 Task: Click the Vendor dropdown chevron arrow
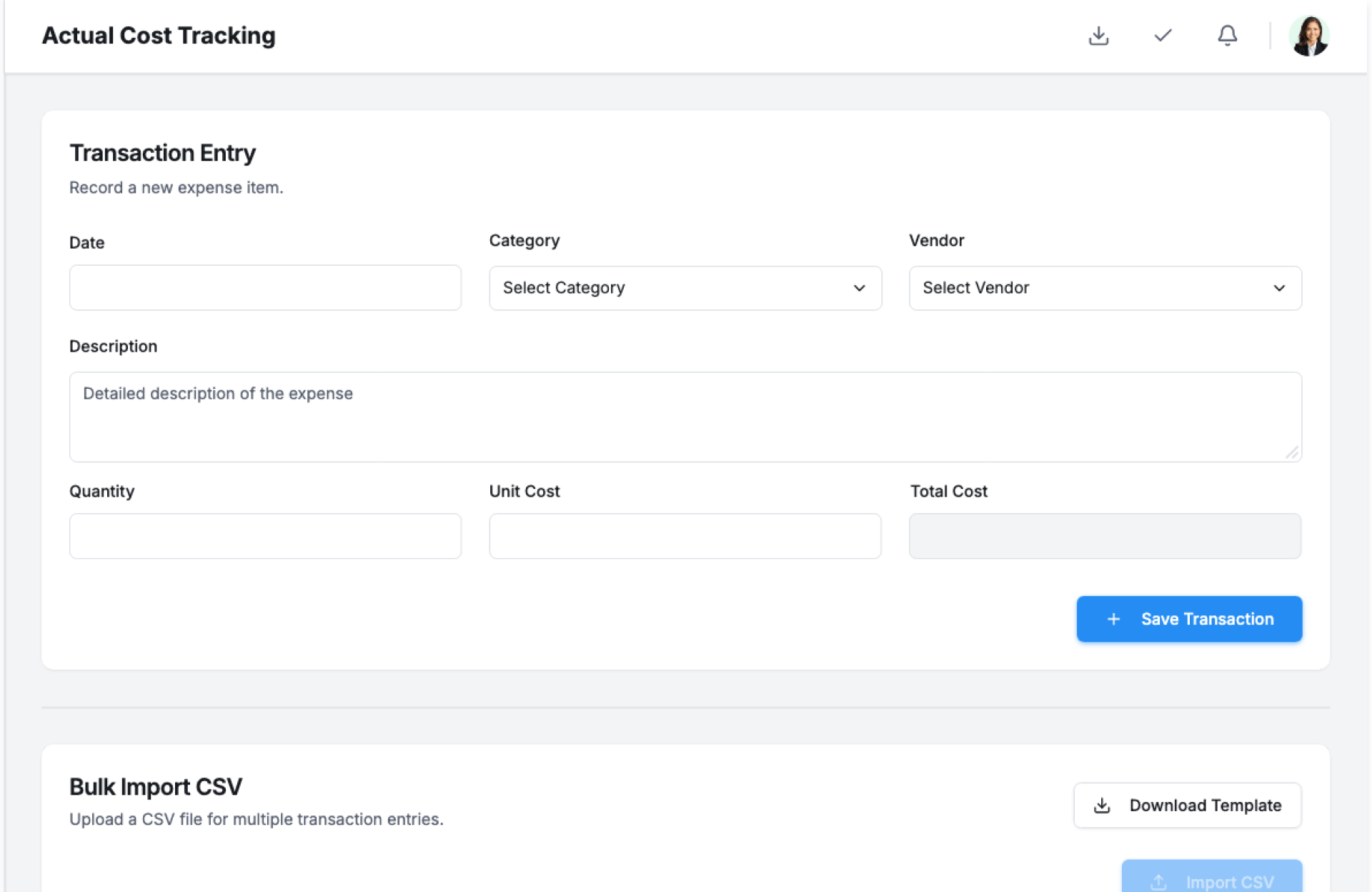tap(1278, 288)
